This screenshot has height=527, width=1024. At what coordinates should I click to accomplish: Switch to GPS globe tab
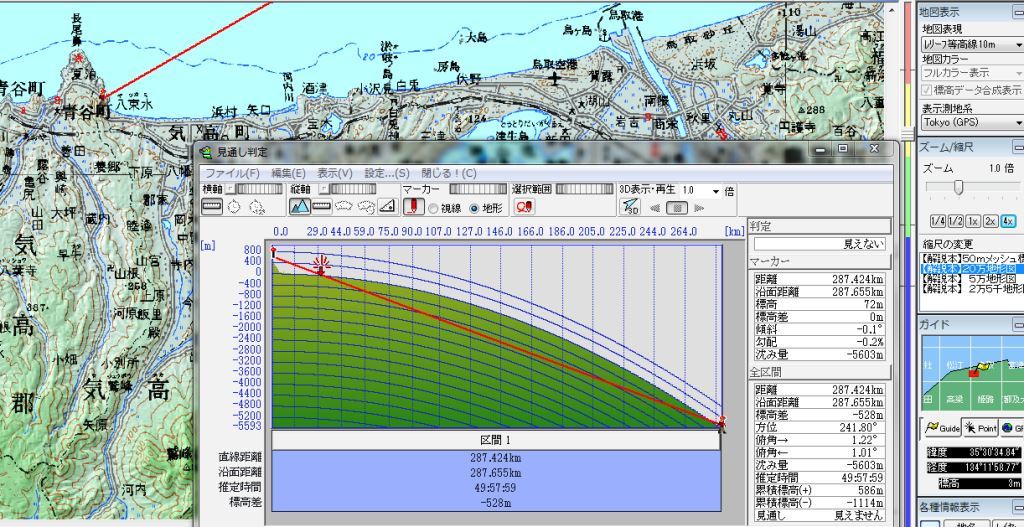(1011, 428)
